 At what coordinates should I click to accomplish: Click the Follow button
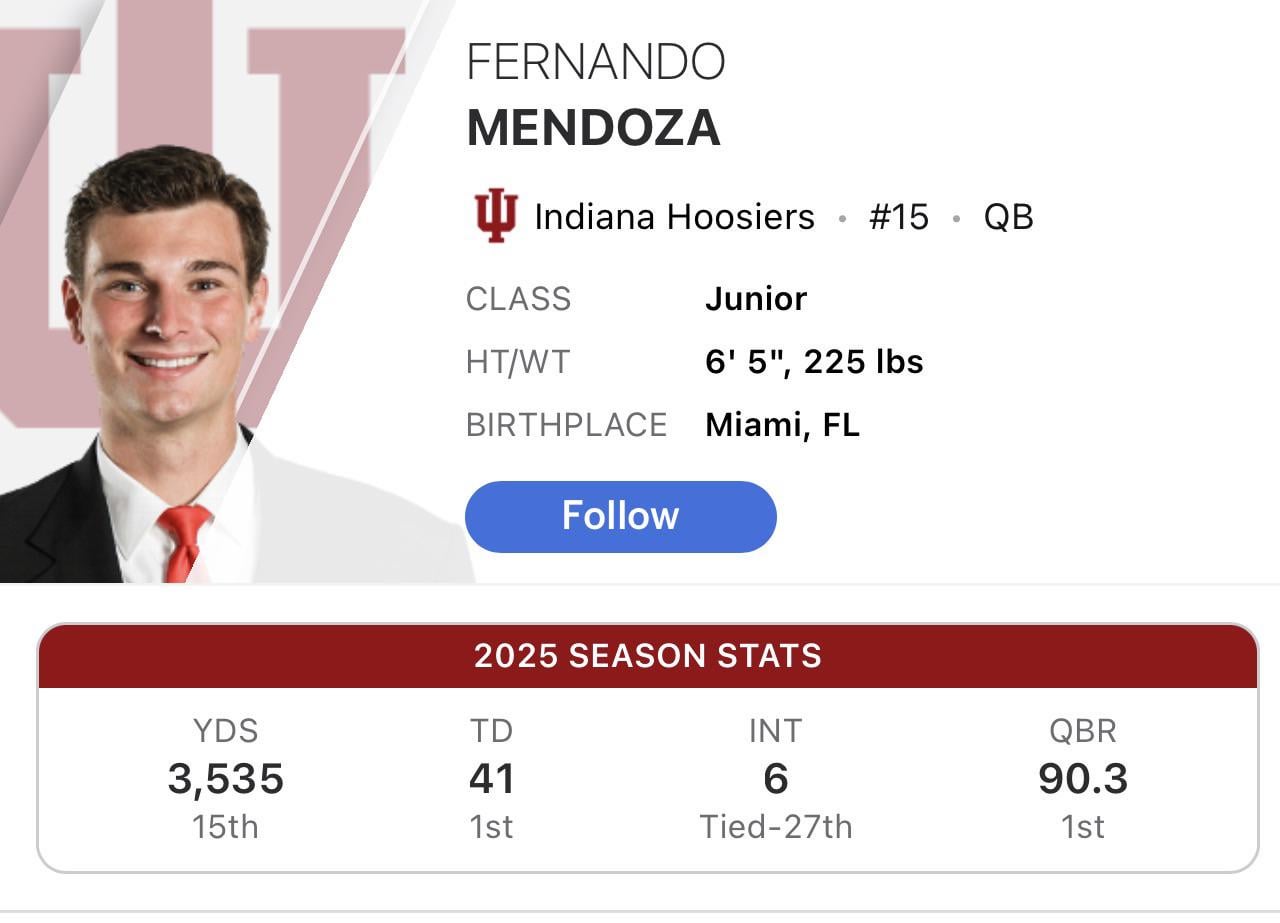620,516
